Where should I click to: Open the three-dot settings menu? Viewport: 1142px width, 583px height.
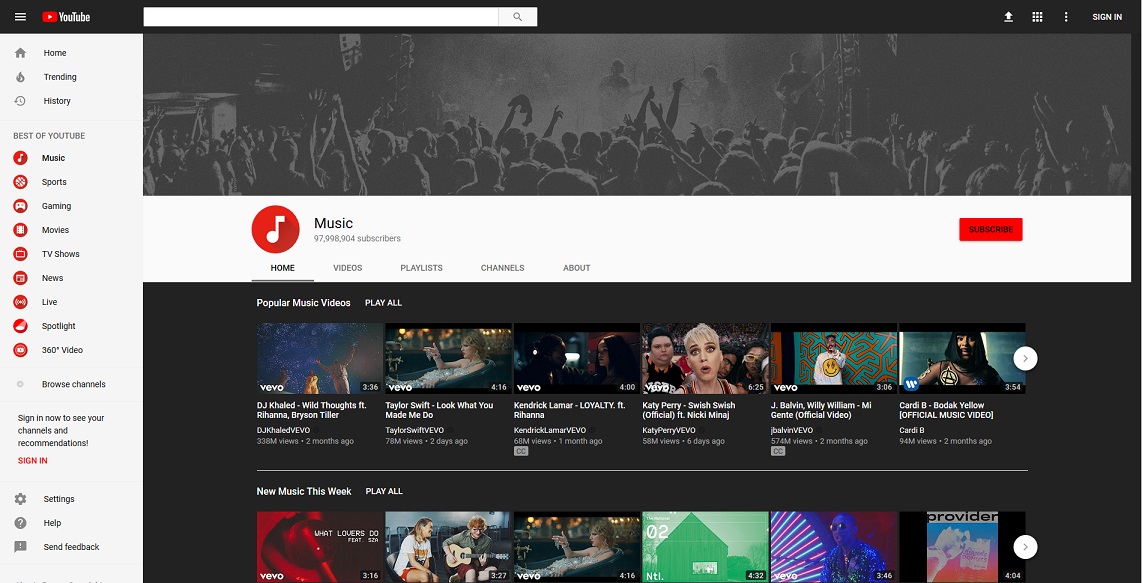pyautogui.click(x=1066, y=17)
